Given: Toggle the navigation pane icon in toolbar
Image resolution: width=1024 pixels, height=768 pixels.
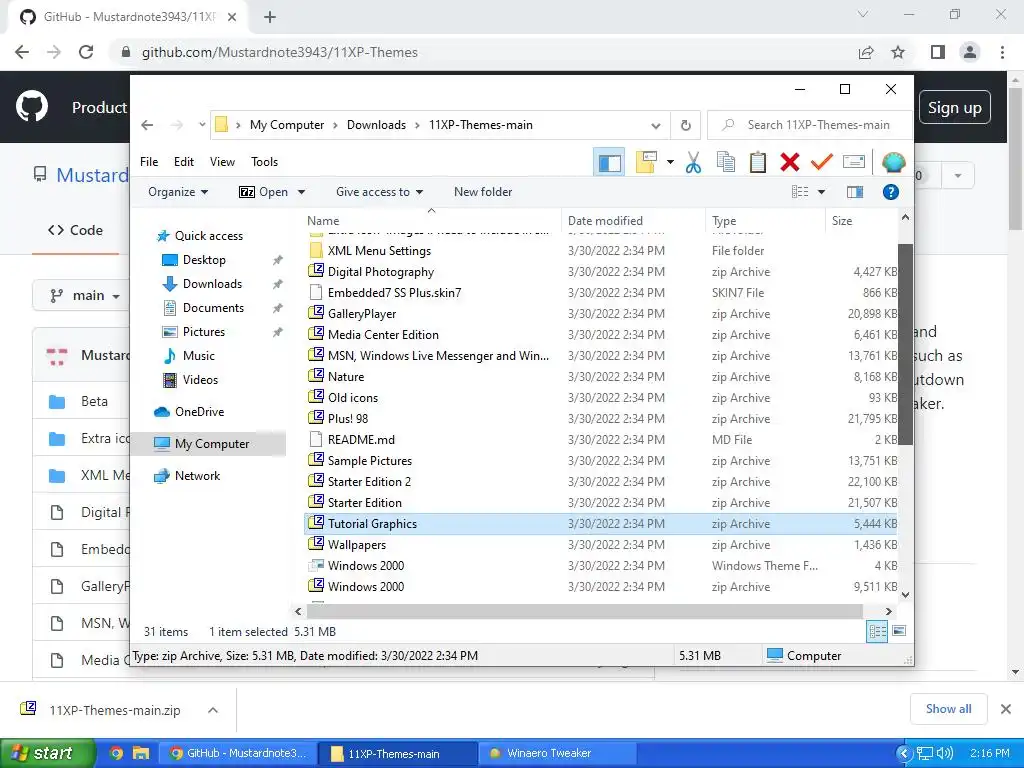Looking at the screenshot, I should 609,163.
